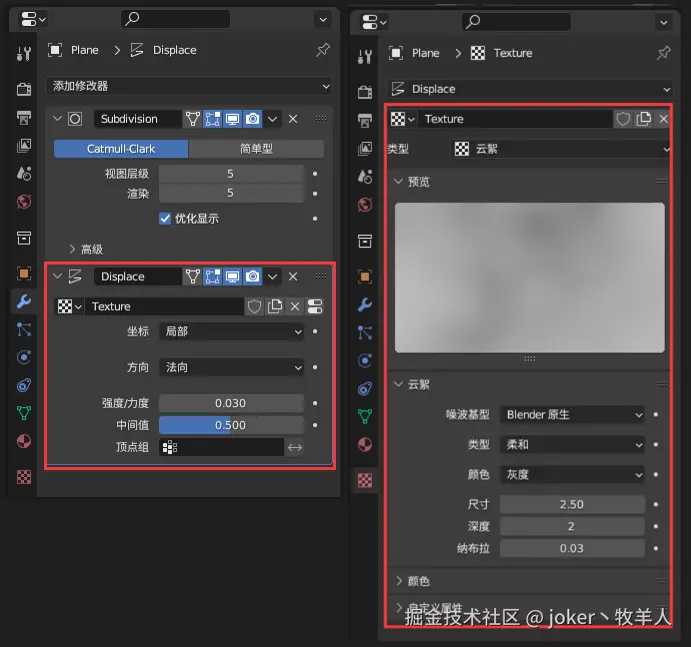The width and height of the screenshot is (691, 647).
Task: Adjust 中间值 slider at 0.500
Action: [231, 425]
